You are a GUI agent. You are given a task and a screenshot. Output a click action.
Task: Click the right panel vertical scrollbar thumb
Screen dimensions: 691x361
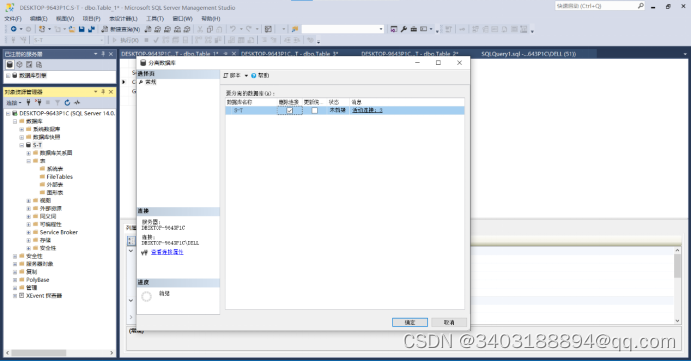[x=677, y=266]
